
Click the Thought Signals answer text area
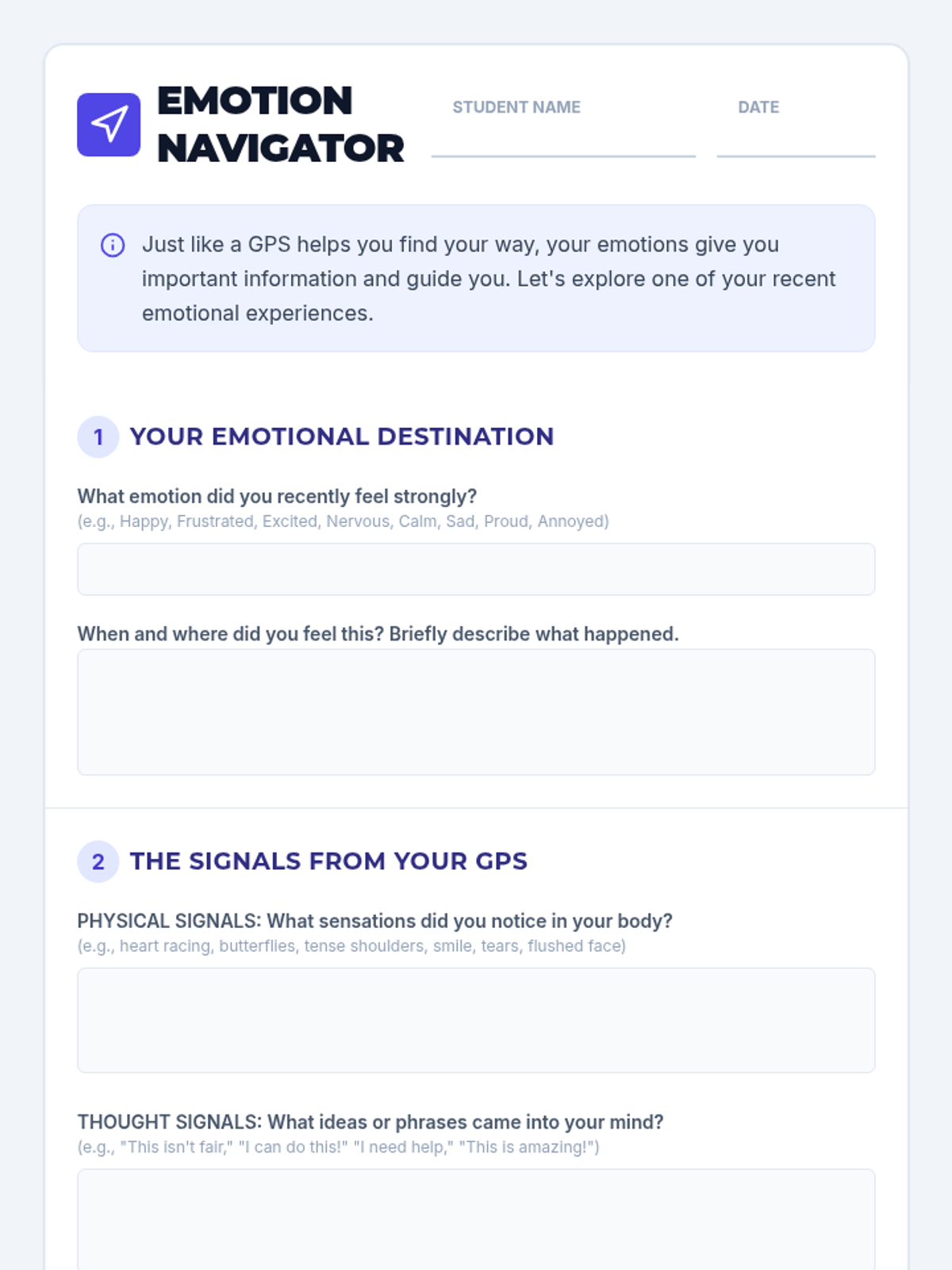click(476, 1218)
